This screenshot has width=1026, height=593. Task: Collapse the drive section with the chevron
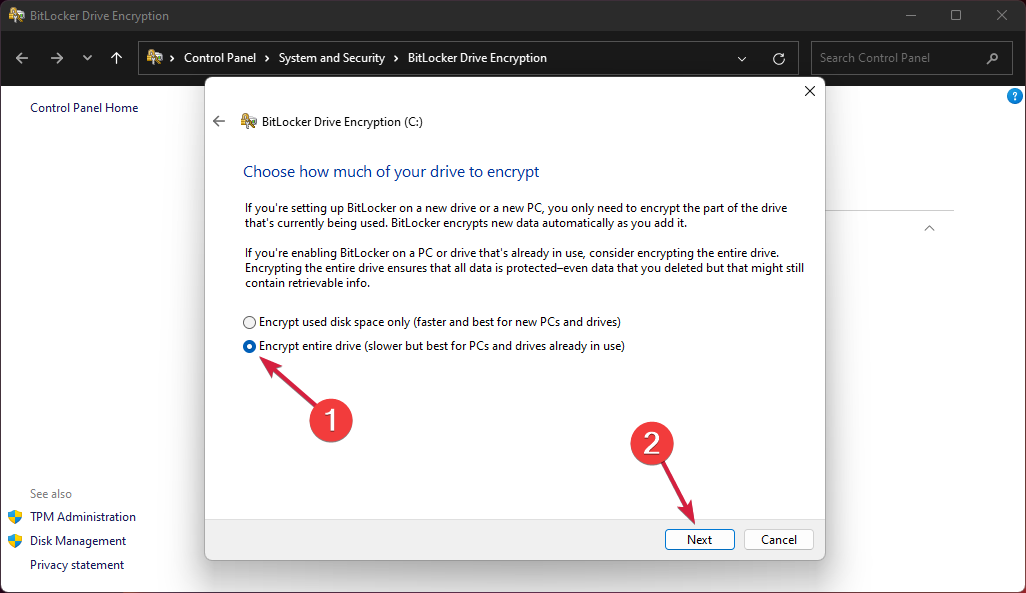pos(929,228)
